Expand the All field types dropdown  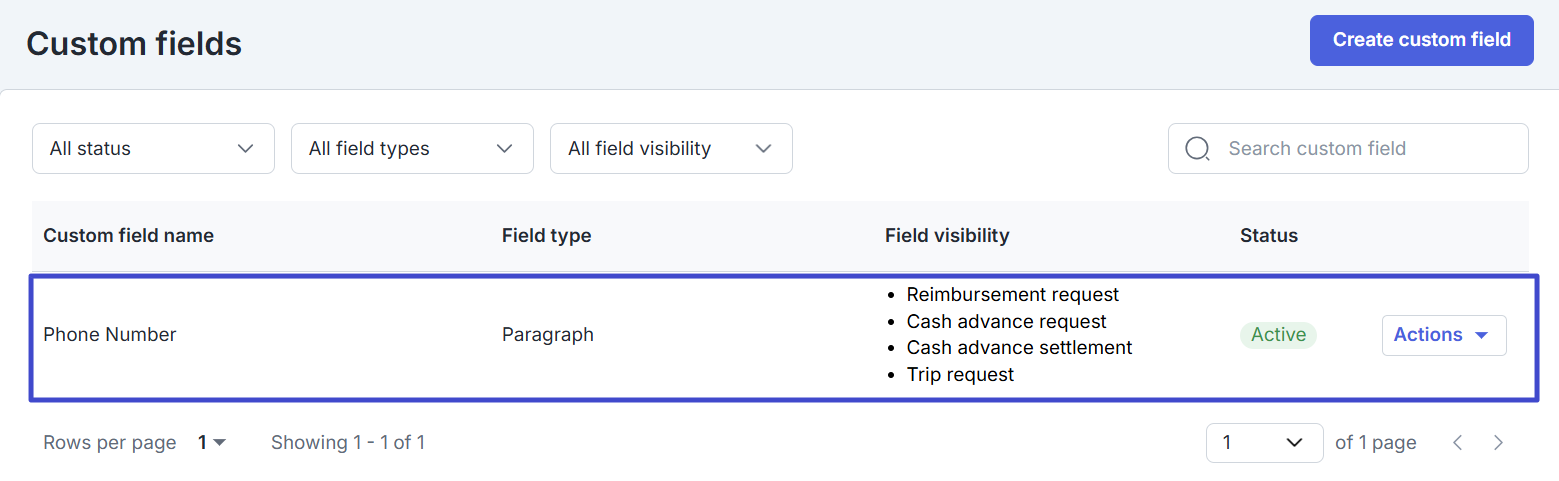[x=412, y=148]
